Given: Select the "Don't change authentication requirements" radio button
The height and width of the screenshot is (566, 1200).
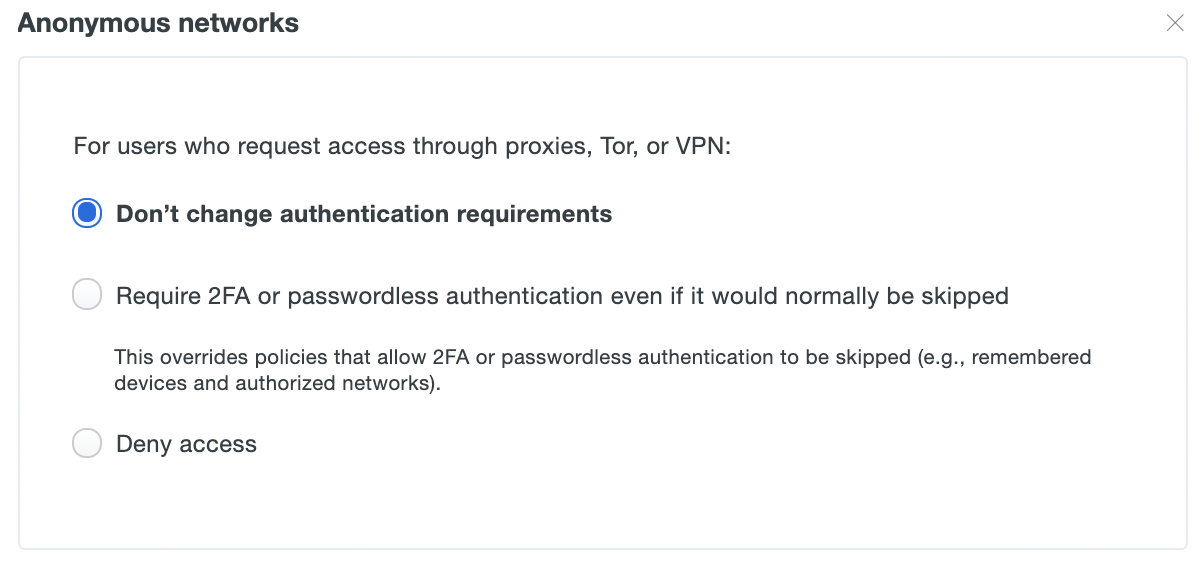Looking at the screenshot, I should (x=87, y=213).
